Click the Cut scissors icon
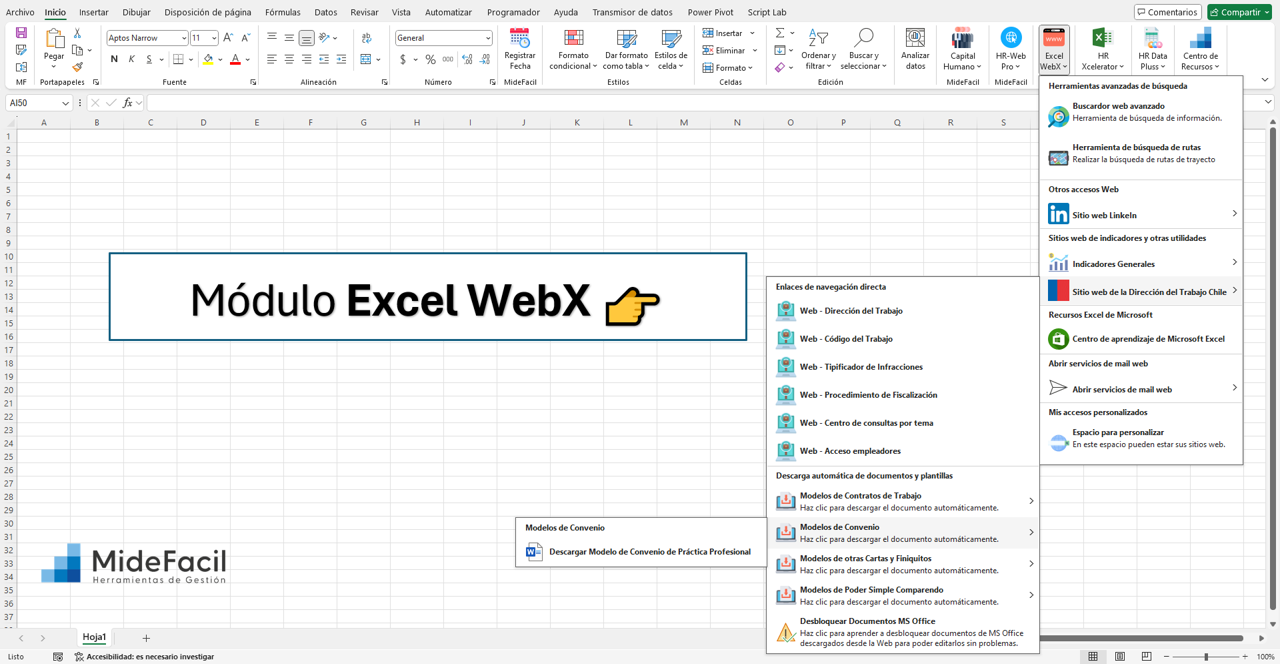Image resolution: width=1280 pixels, height=664 pixels. (77, 33)
